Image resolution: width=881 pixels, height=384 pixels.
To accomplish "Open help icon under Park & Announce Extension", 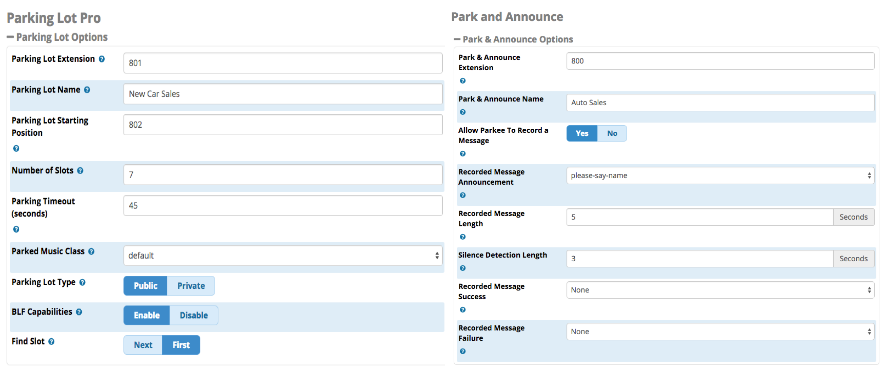I will coord(462,81).
